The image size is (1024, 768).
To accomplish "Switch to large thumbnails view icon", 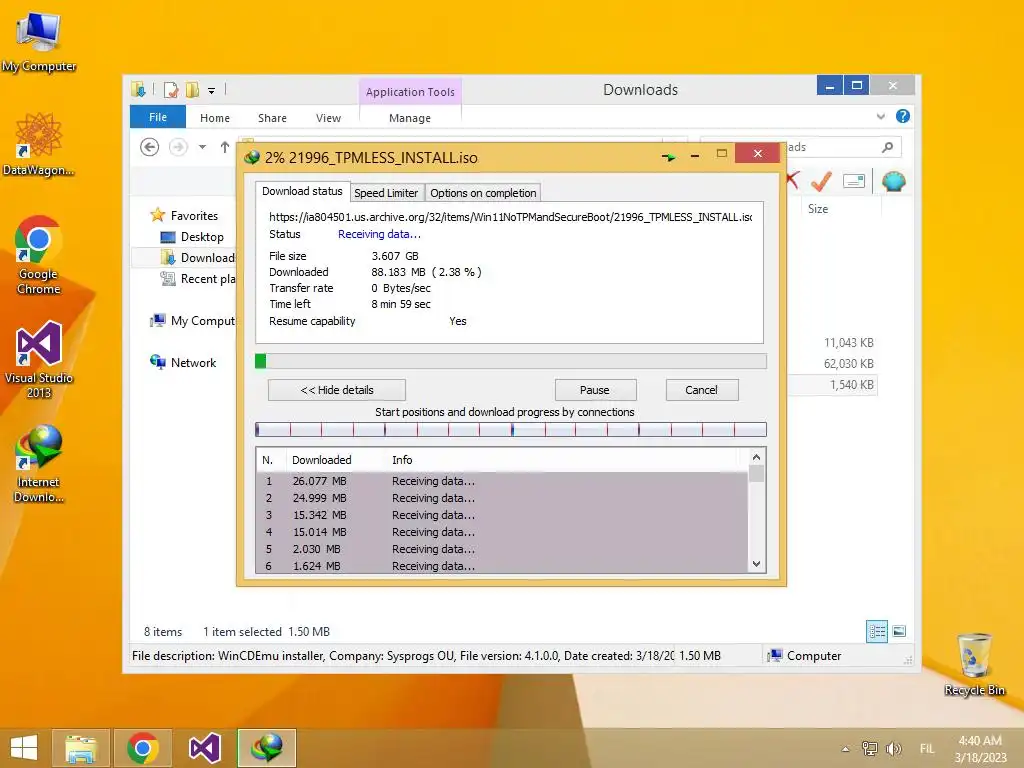I will coord(899,631).
